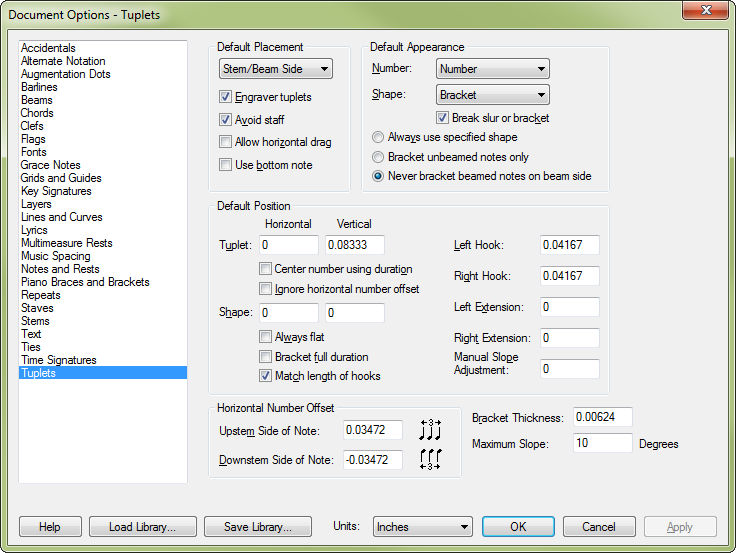736x553 pixels.
Task: Click Save Library button
Action: 258,527
